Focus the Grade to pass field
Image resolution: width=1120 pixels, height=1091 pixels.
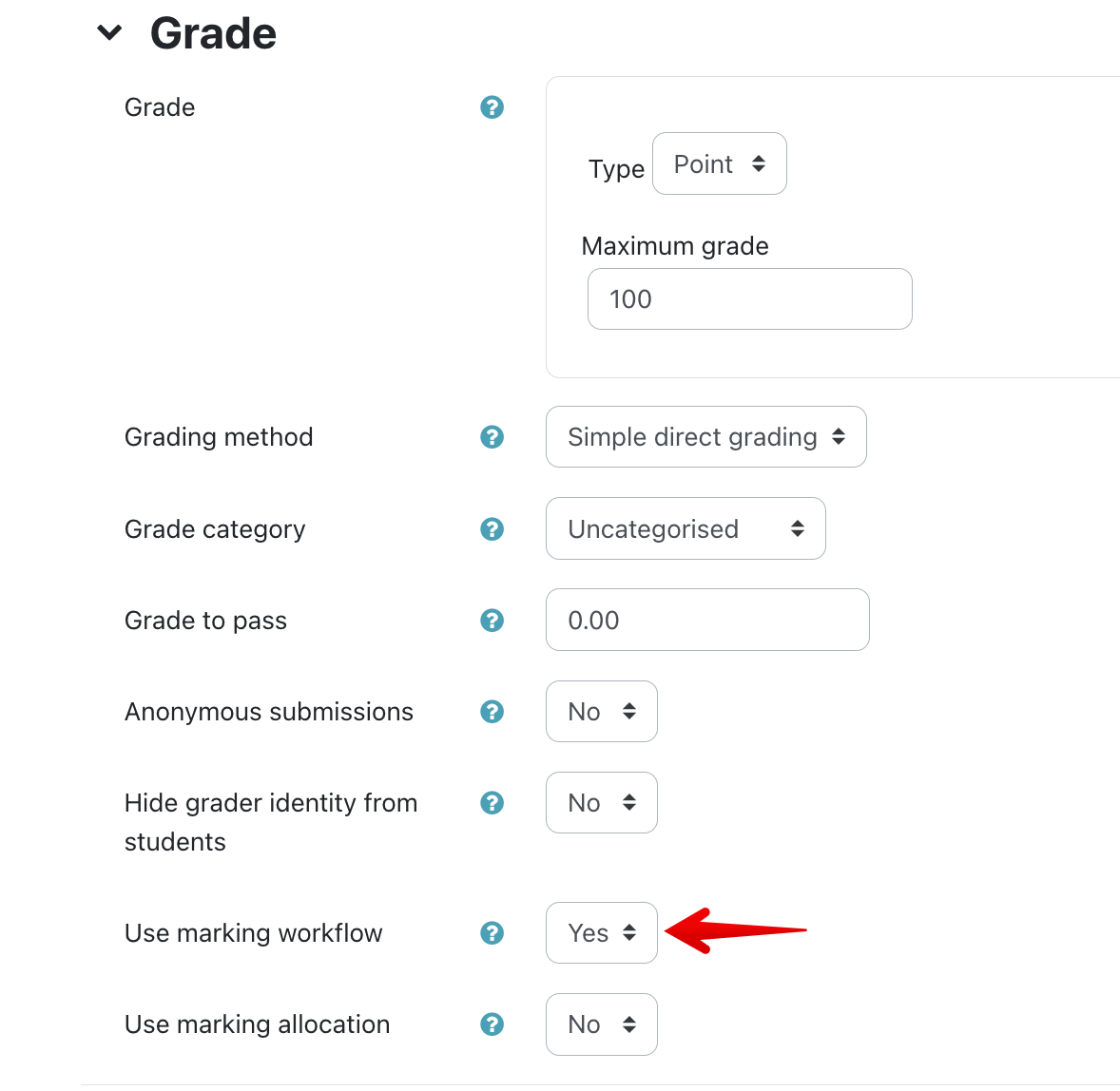click(707, 621)
